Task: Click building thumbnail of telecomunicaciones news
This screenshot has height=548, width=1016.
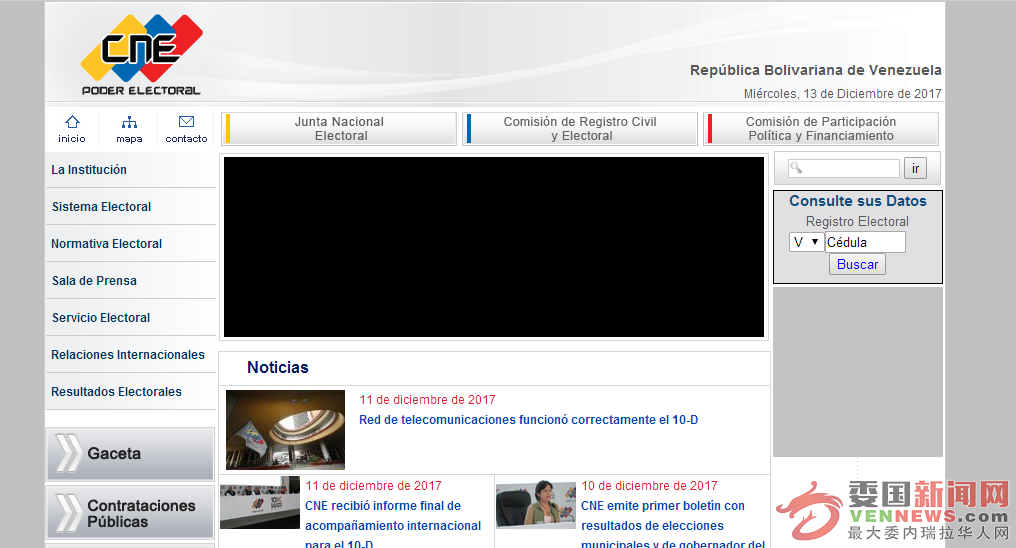Action: coord(285,429)
